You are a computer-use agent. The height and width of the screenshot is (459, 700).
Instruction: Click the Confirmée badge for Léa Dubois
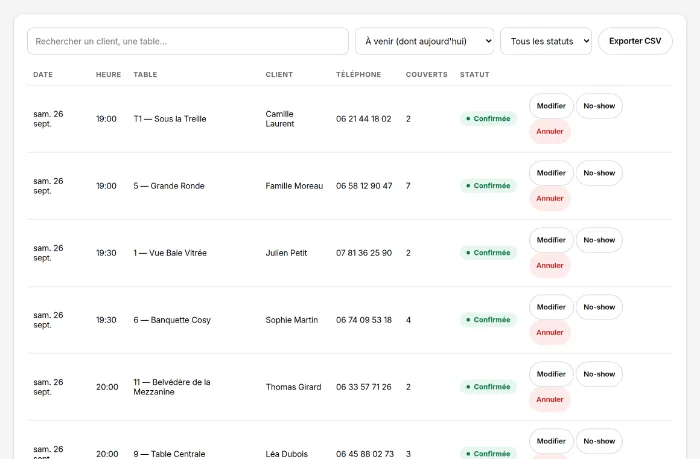488,453
